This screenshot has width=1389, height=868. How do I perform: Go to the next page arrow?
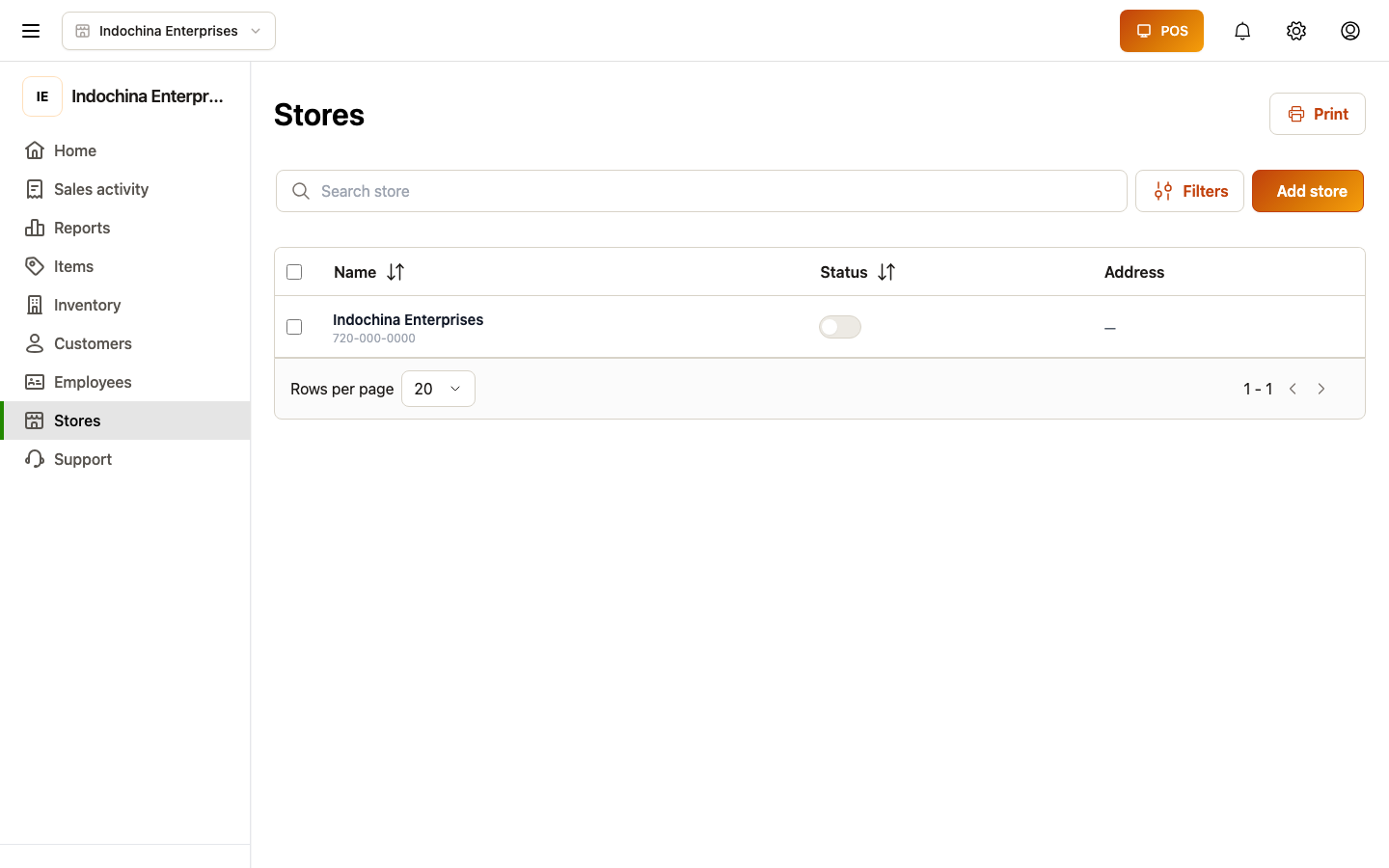(1321, 389)
